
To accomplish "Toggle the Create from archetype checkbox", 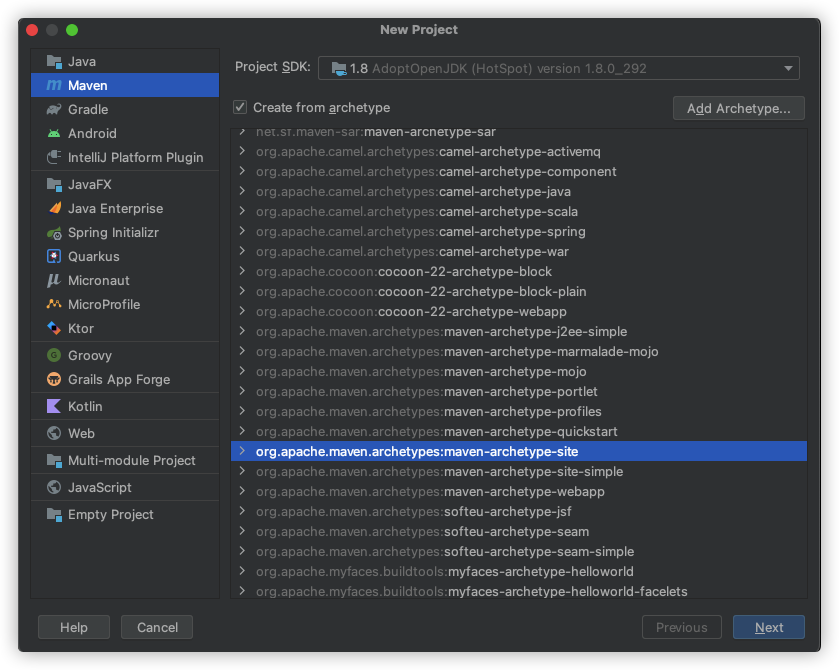I will tap(240, 107).
